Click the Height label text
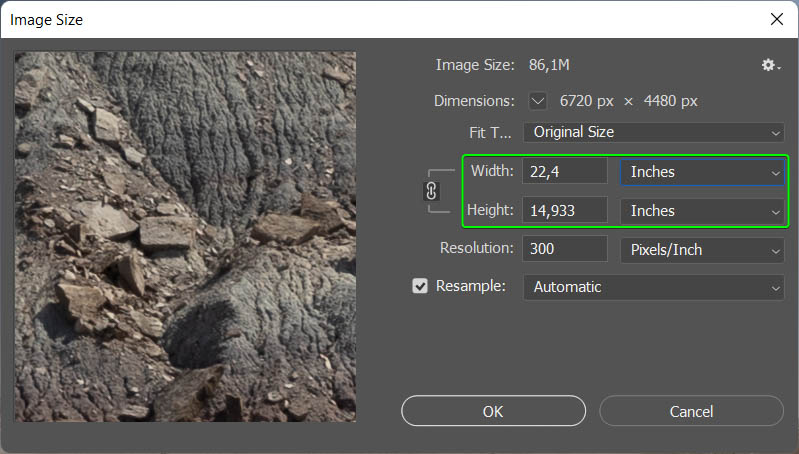The height and width of the screenshot is (454, 799). 490,211
